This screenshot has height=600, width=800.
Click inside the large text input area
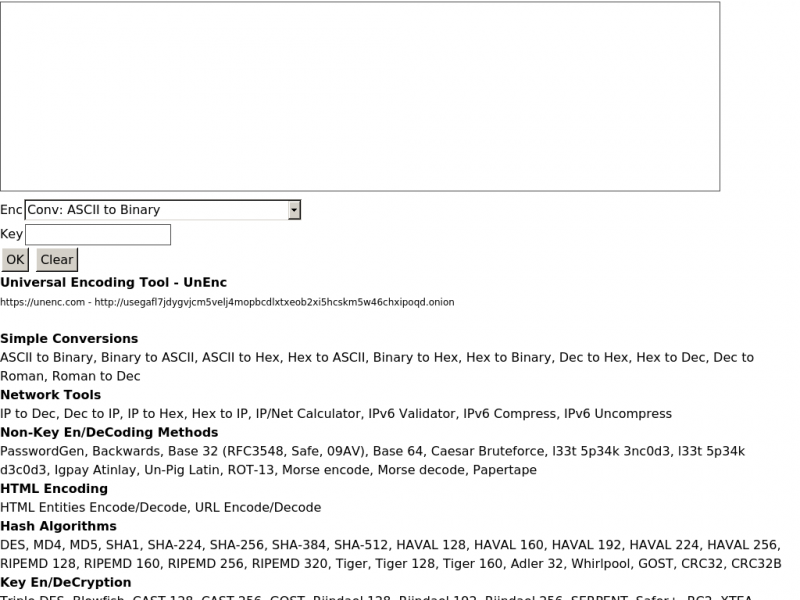tap(360, 96)
